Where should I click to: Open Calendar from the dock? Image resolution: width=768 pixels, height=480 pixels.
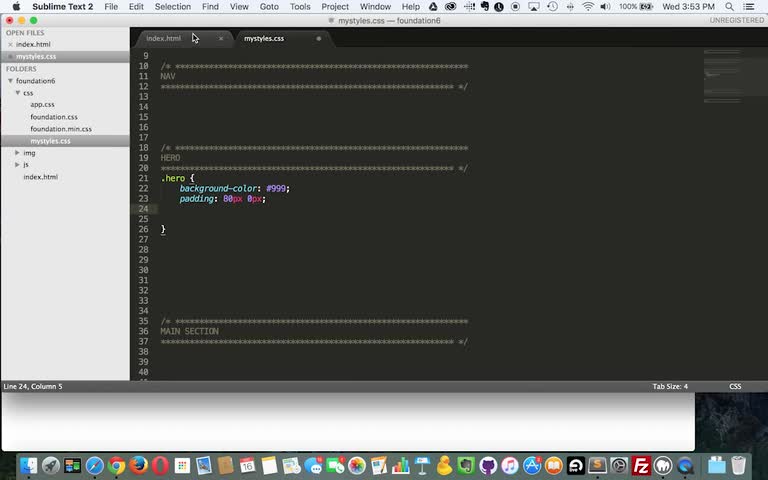247,465
